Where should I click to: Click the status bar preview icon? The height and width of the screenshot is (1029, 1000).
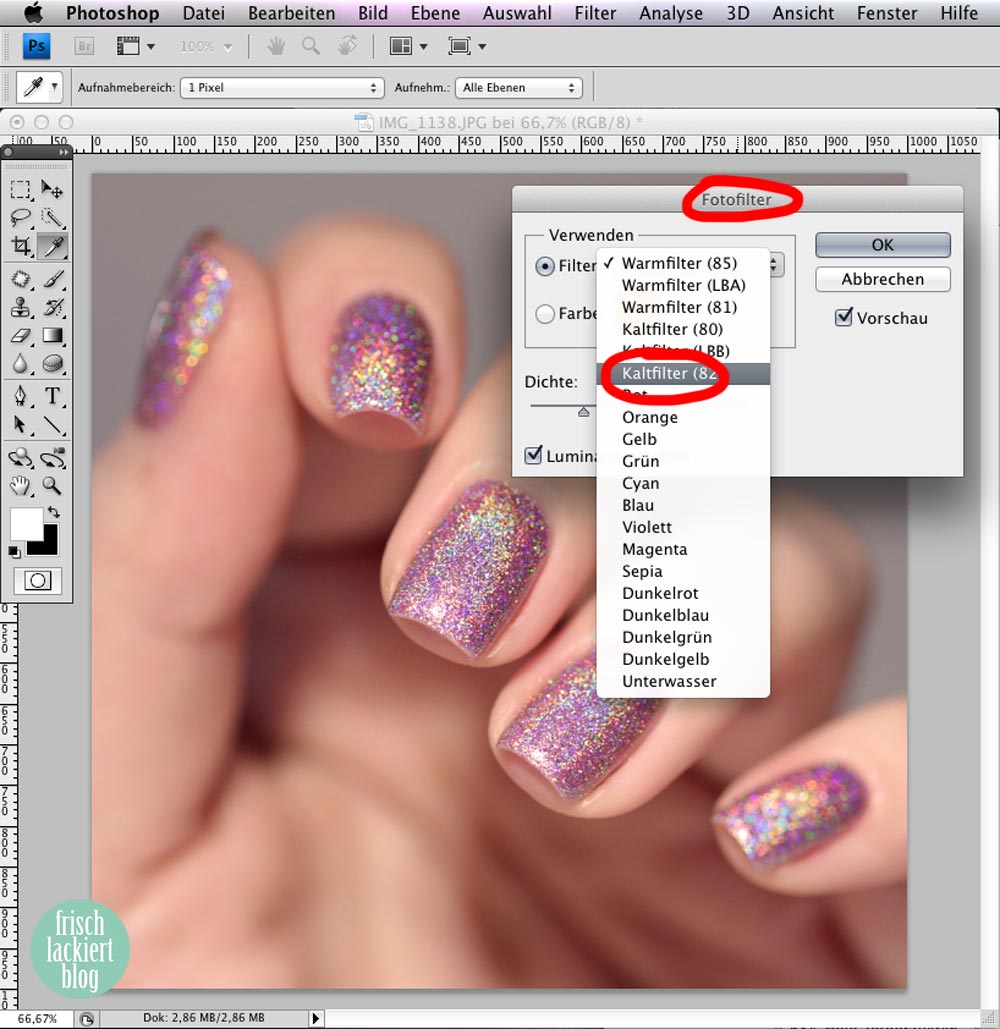(86, 1018)
